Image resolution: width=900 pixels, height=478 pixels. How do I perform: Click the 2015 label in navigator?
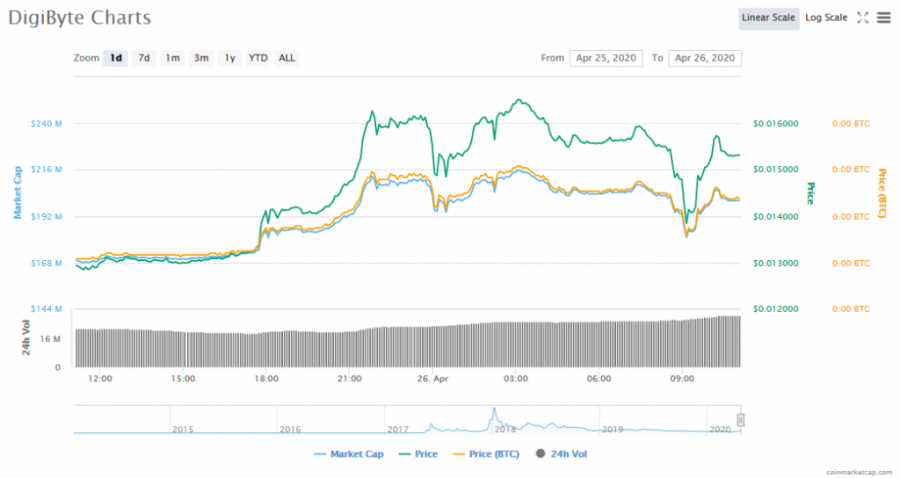point(183,429)
